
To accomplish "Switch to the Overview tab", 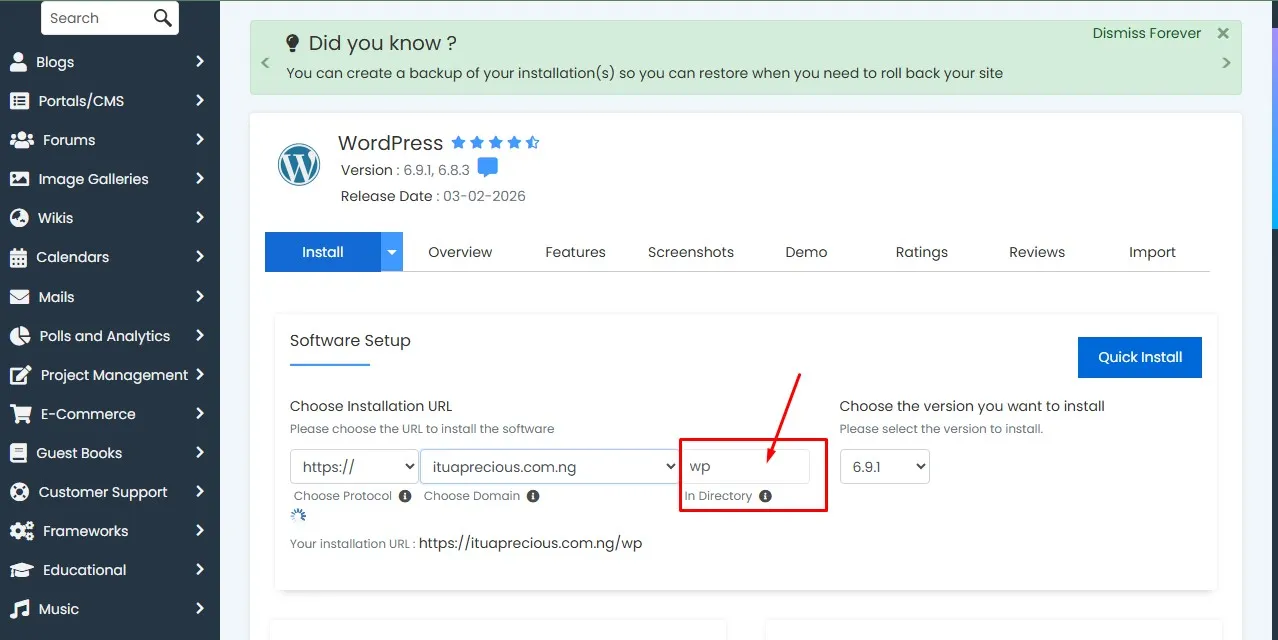I will (x=459, y=252).
